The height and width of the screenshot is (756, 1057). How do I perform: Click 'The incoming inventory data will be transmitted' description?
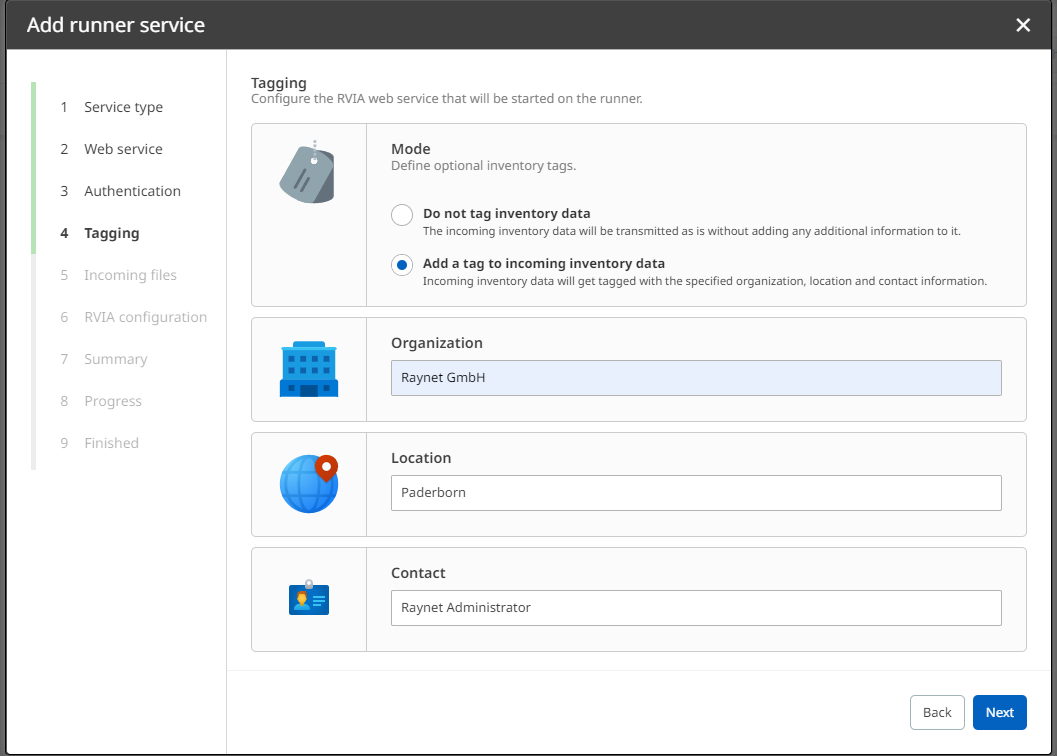point(692,231)
